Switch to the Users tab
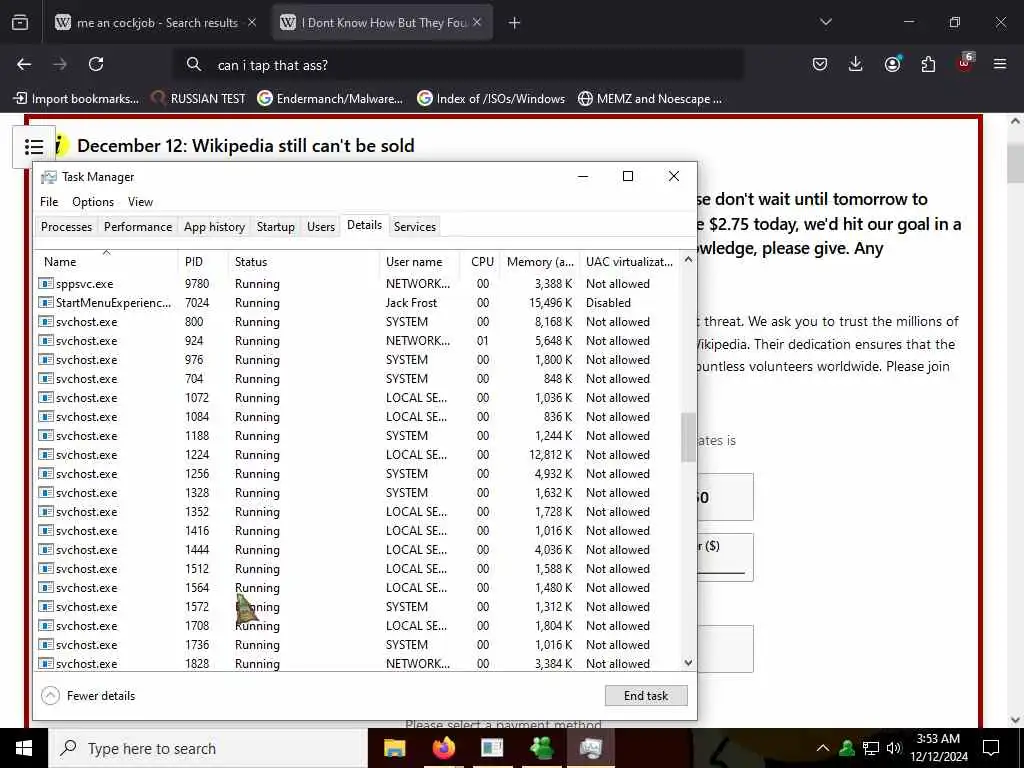1024x768 pixels. pyautogui.click(x=321, y=227)
